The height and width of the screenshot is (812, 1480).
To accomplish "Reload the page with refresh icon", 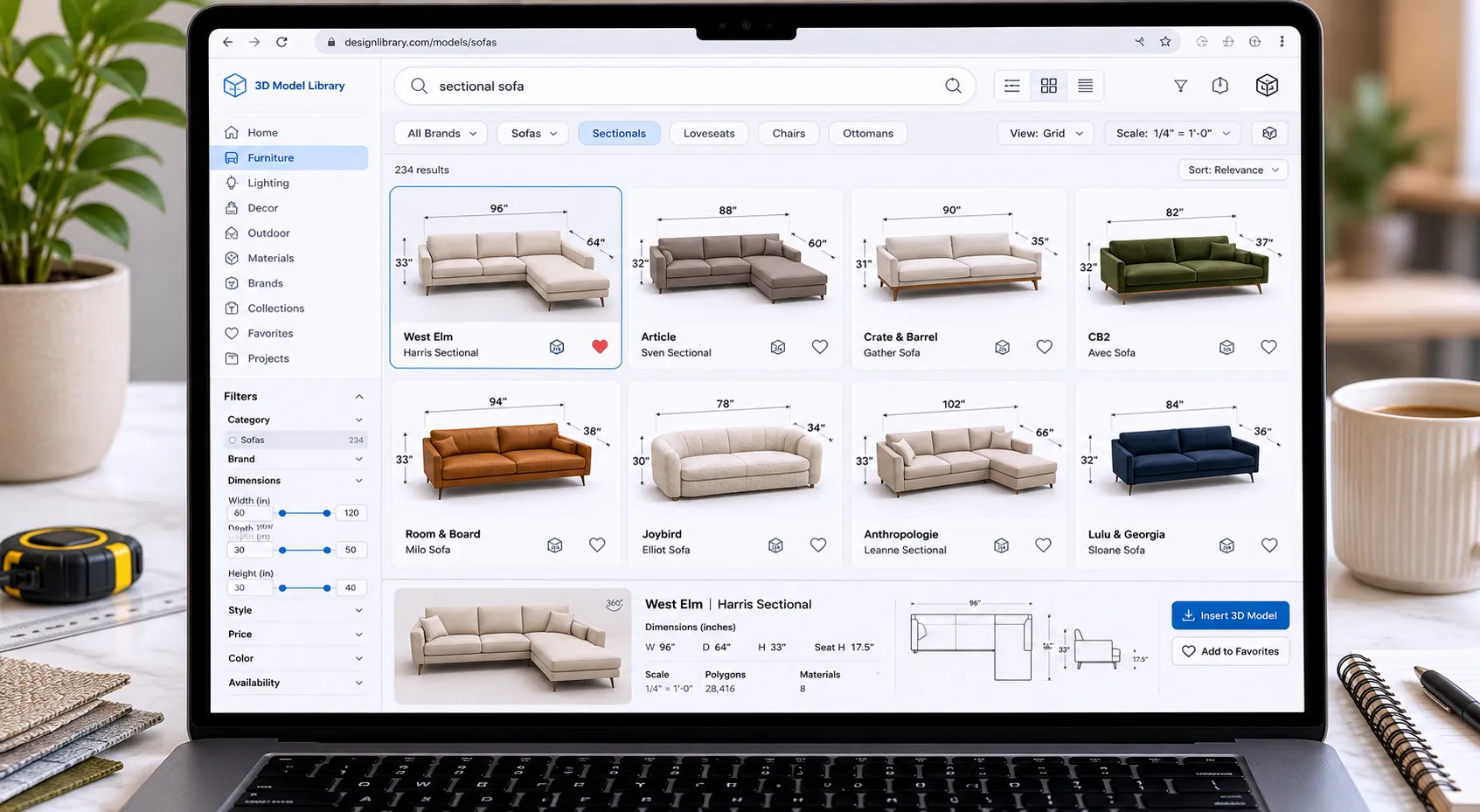I will pyautogui.click(x=281, y=42).
